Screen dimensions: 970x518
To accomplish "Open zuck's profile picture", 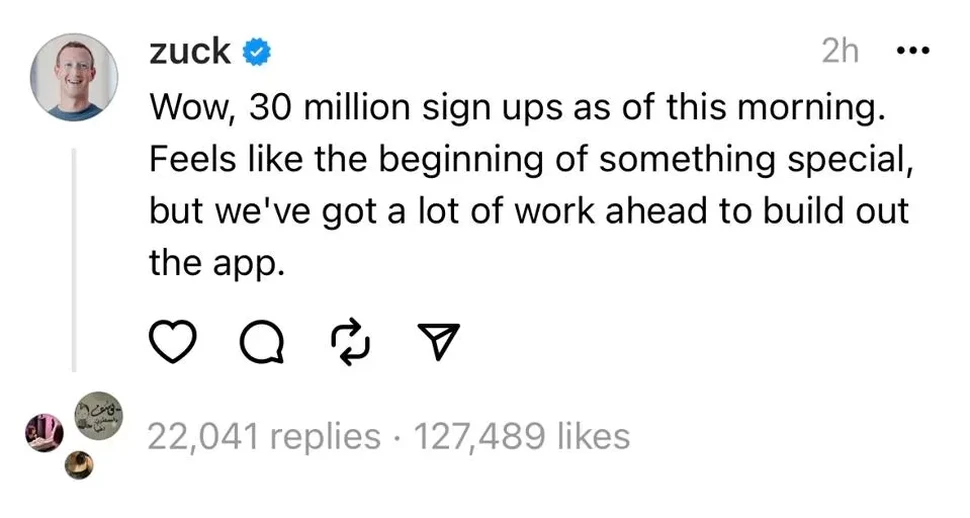I will click(x=74, y=77).
